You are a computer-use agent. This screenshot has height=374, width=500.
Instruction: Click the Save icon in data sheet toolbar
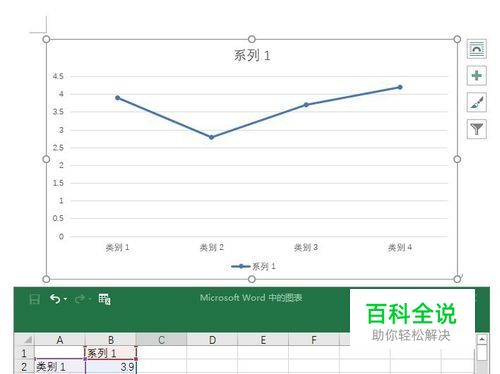(x=34, y=299)
